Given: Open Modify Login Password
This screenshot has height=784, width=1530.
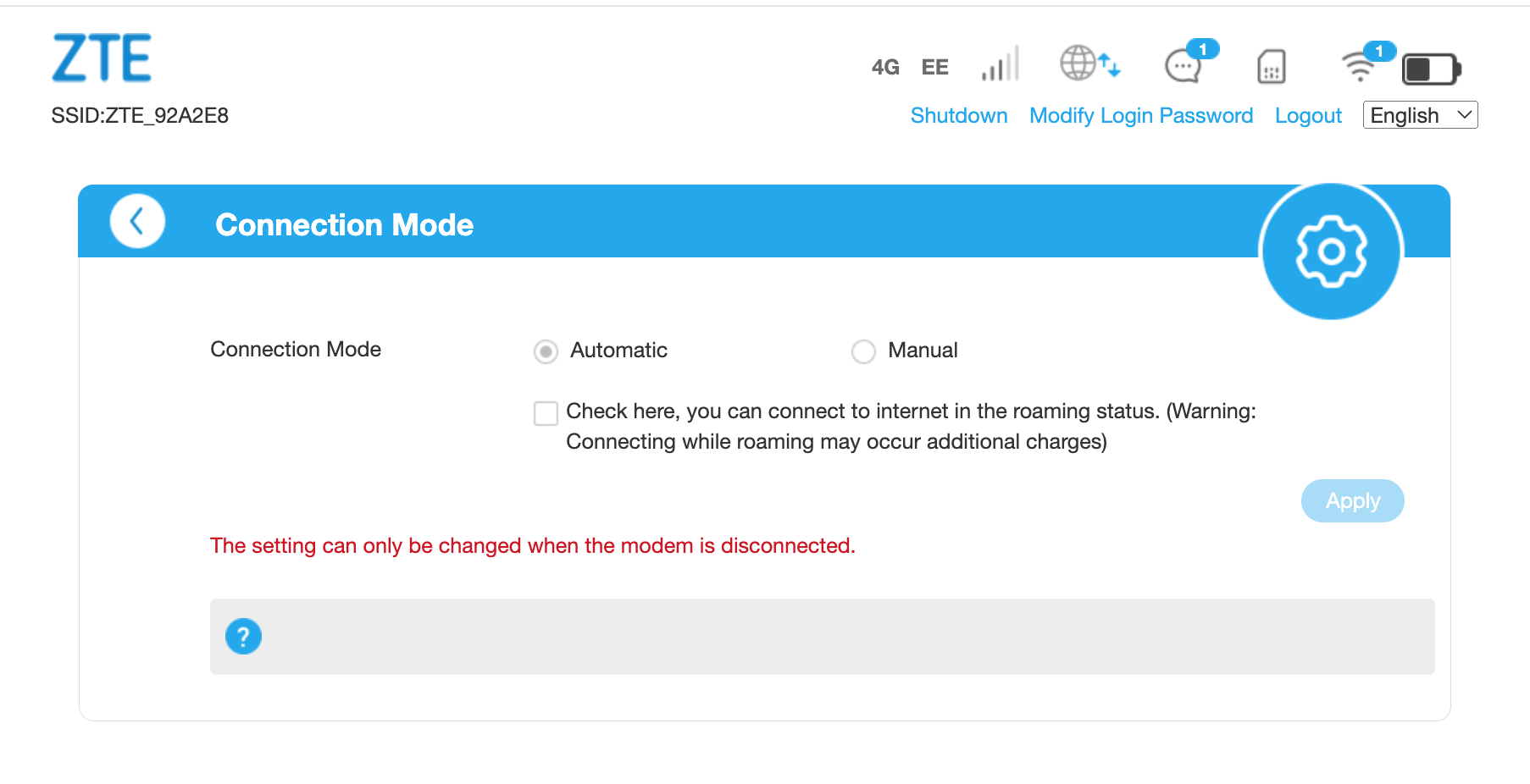Looking at the screenshot, I should click(x=1140, y=115).
